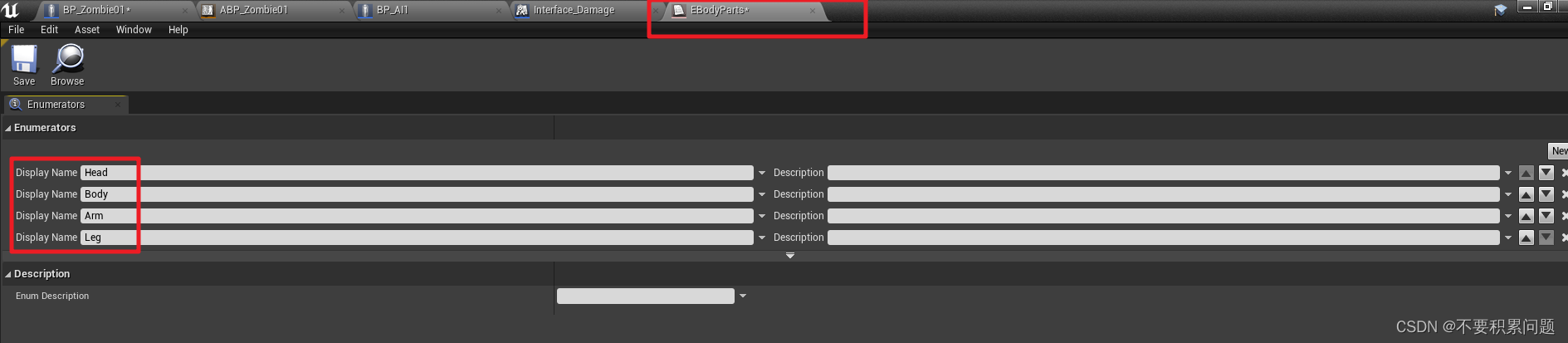Click the New enumerator button
The image size is (1568, 343).
point(1559,151)
